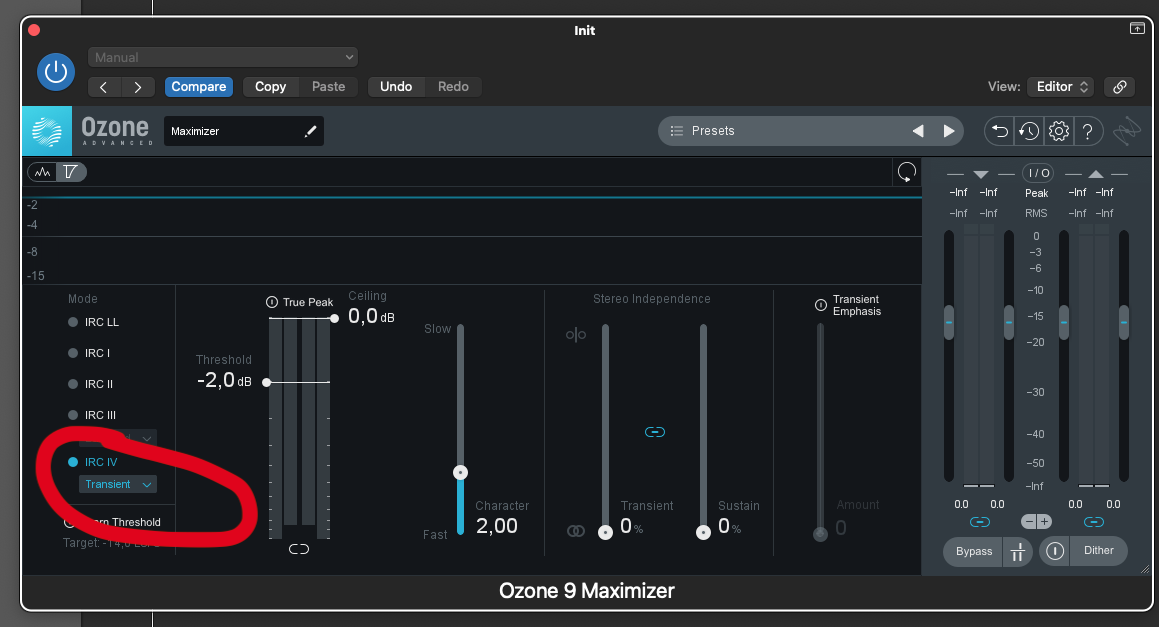Toggle the plugin power bypass button

(55, 72)
